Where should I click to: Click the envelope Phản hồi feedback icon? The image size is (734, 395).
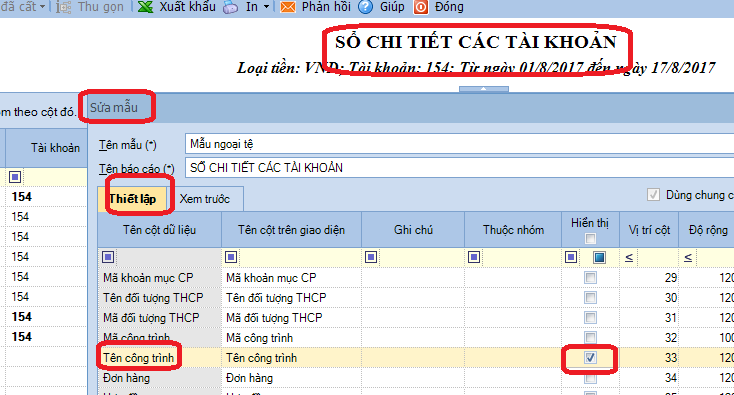[x=287, y=7]
